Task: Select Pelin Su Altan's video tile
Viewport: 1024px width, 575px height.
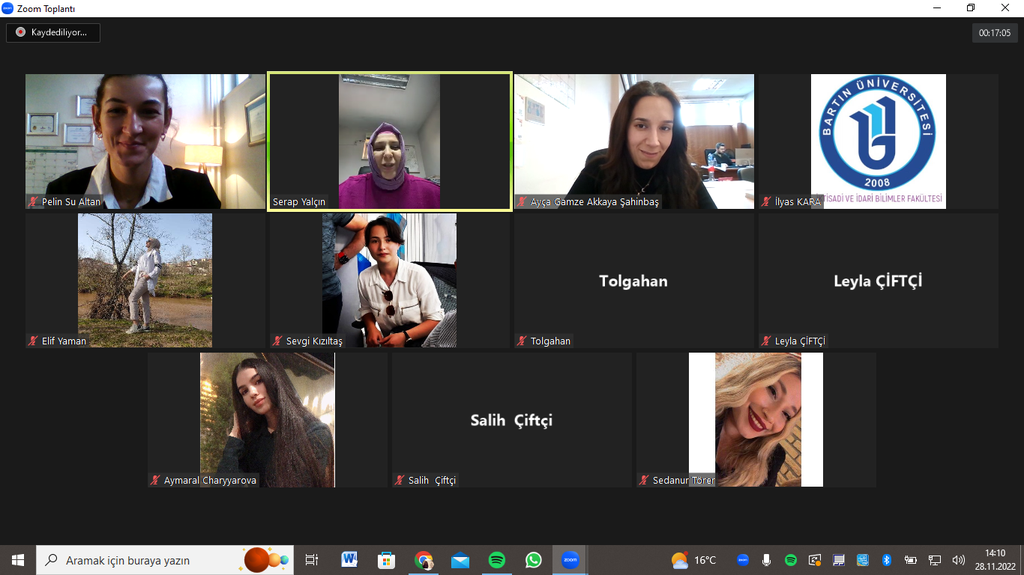Action: pos(145,140)
